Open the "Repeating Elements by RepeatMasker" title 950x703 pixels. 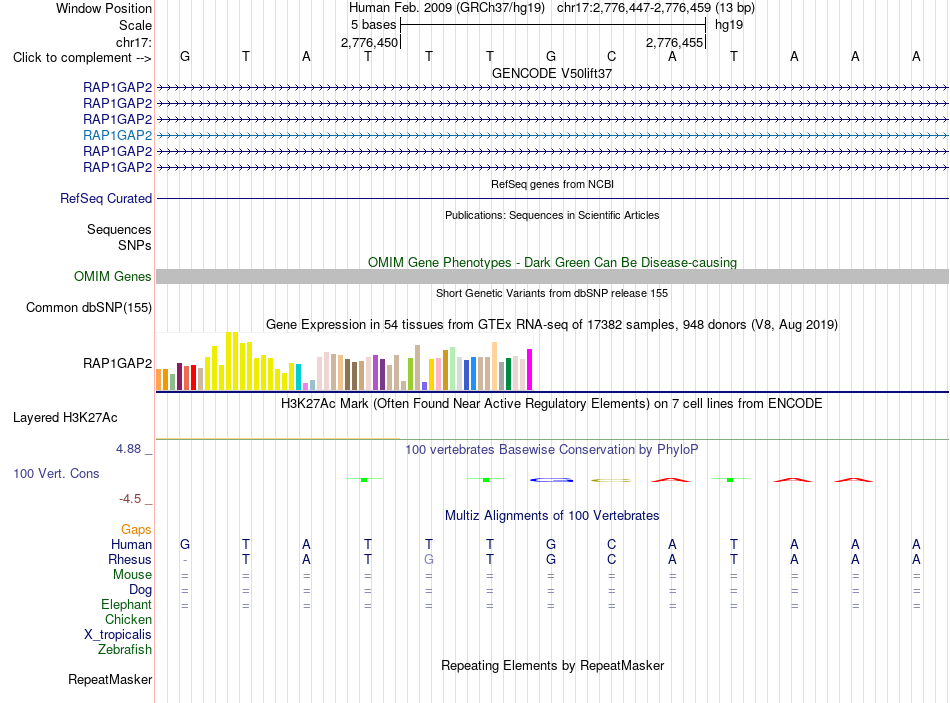552,665
